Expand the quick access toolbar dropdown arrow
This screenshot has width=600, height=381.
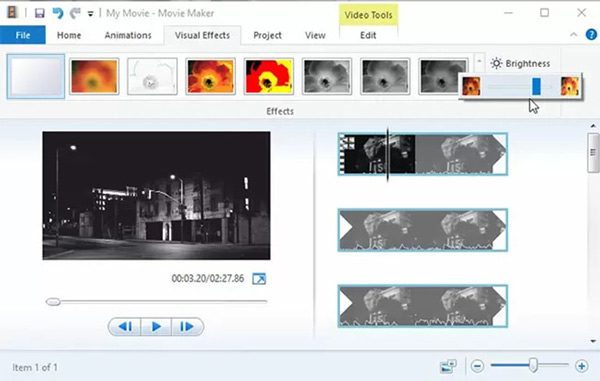click(90, 14)
